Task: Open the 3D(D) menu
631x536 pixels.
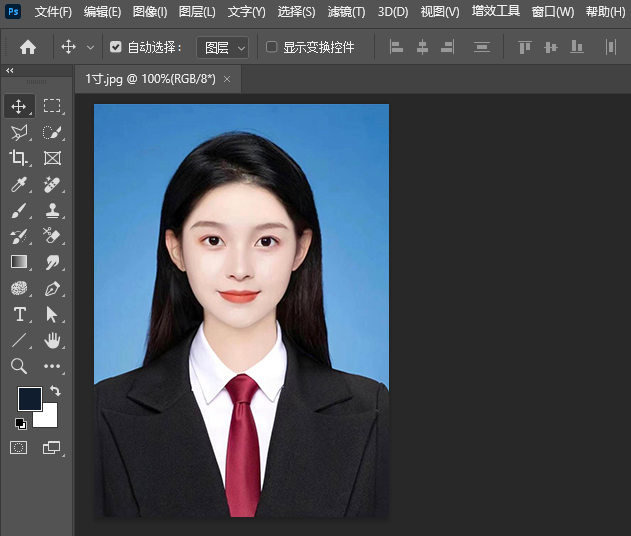Action: pos(393,12)
